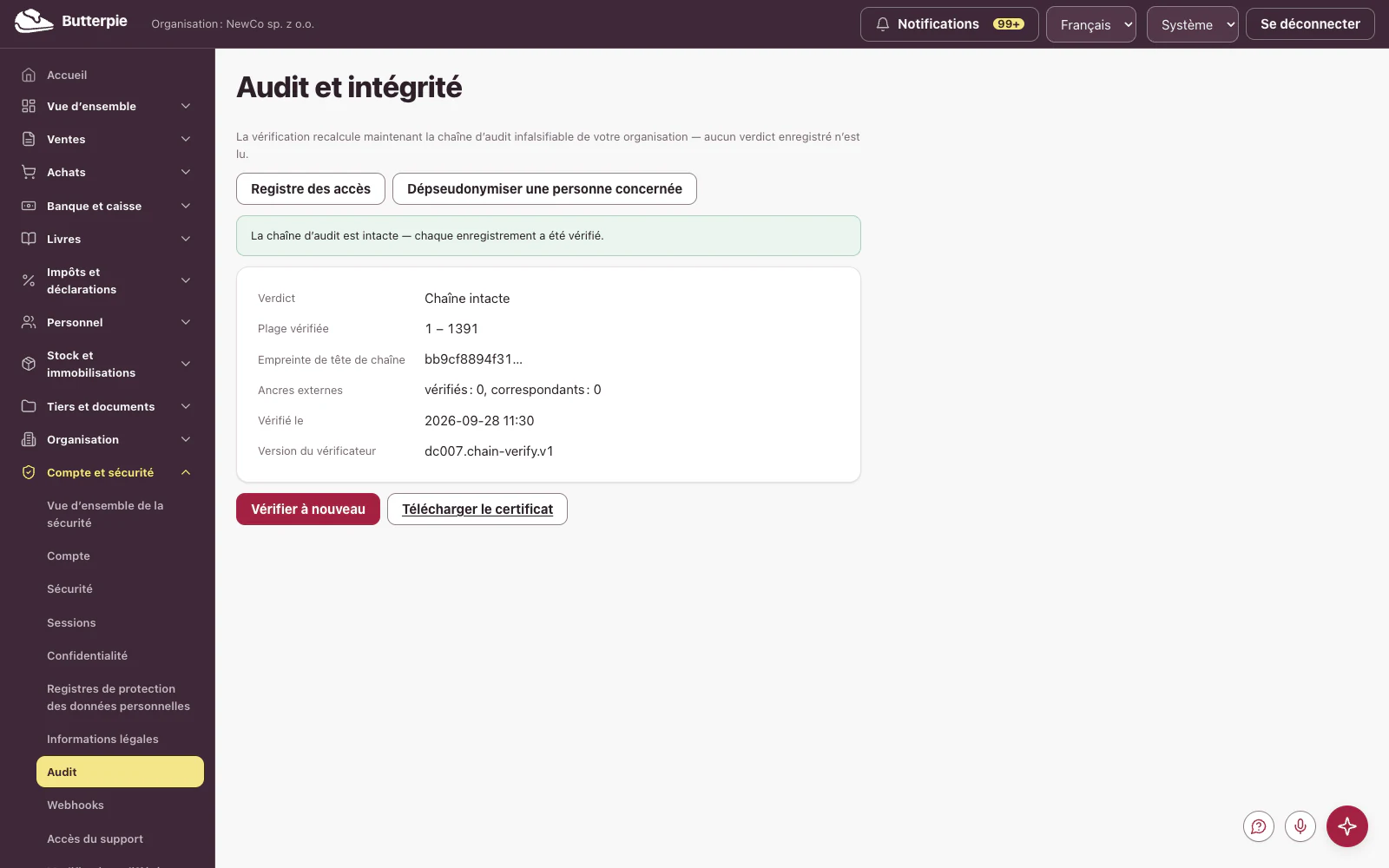Open Informations légales menu item
The width and height of the screenshot is (1389, 868).
tap(120, 739)
